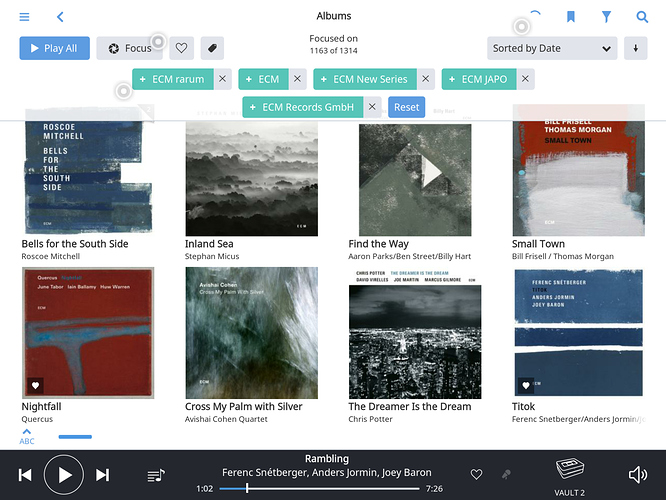Image resolution: width=666 pixels, height=500 pixels.
Task: Open the Titok album cover
Action: [x=579, y=333]
